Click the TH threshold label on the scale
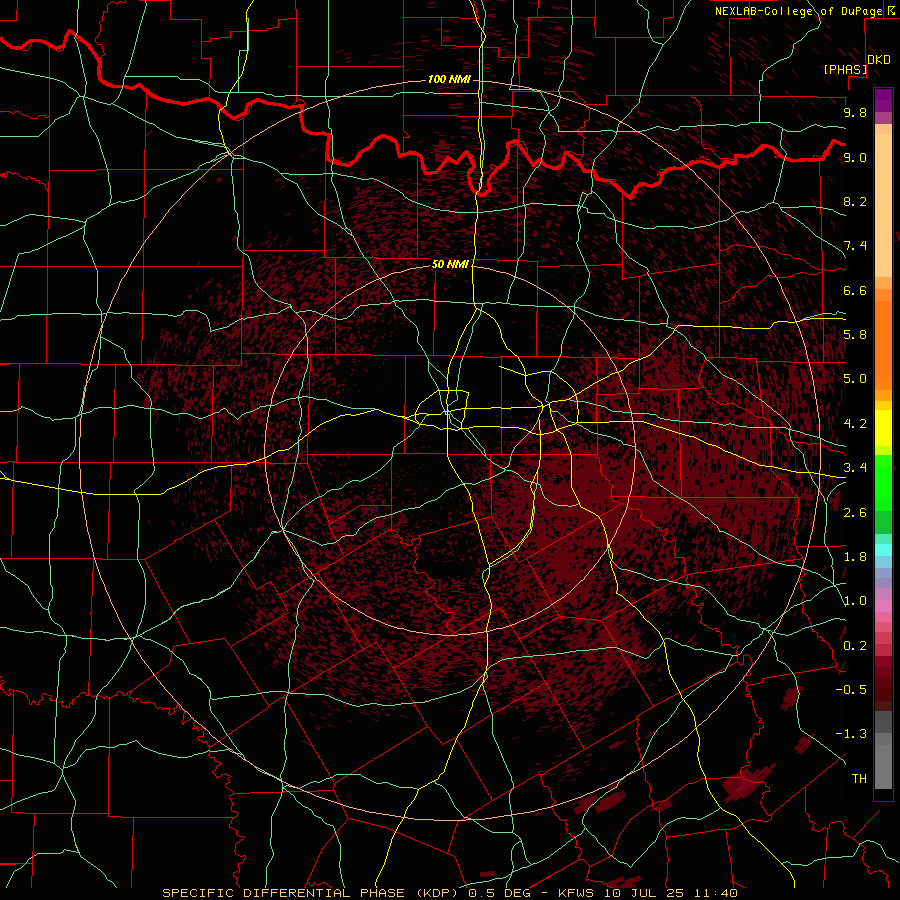The height and width of the screenshot is (900, 900). click(x=859, y=779)
